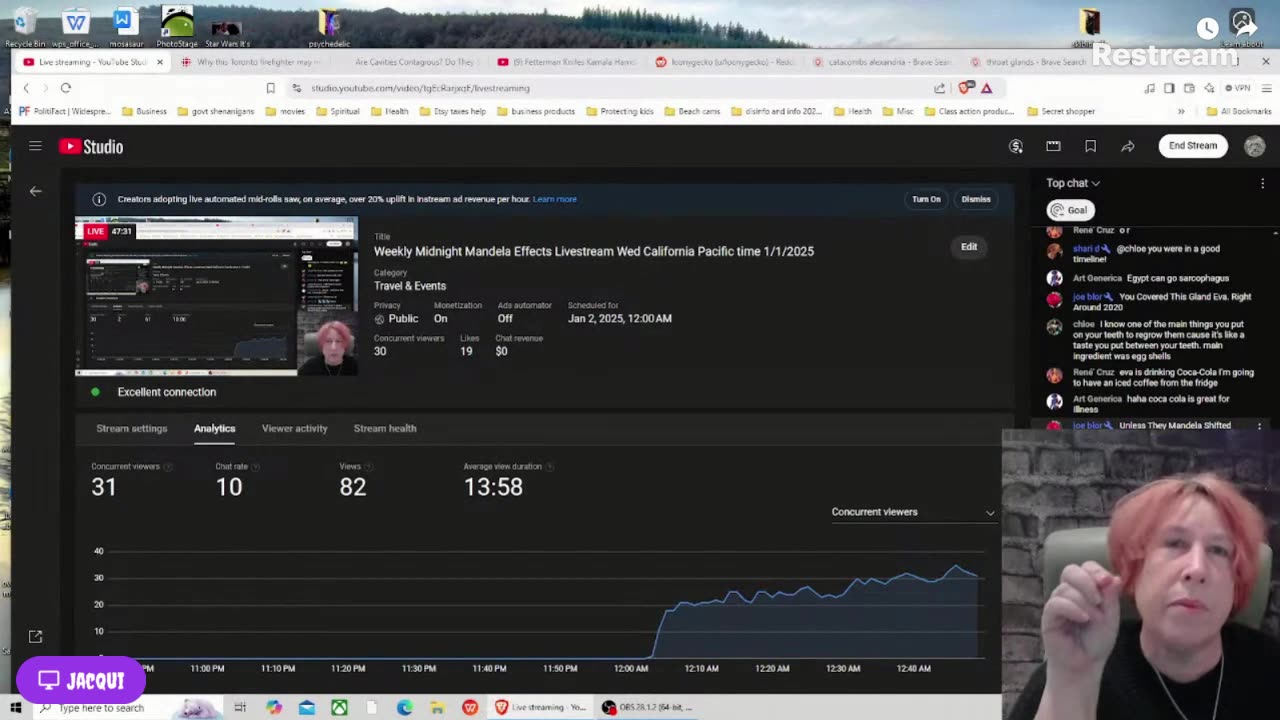The width and height of the screenshot is (1280, 720).
Task: Toggle the browser sidebar panel icon
Action: click(1169, 88)
